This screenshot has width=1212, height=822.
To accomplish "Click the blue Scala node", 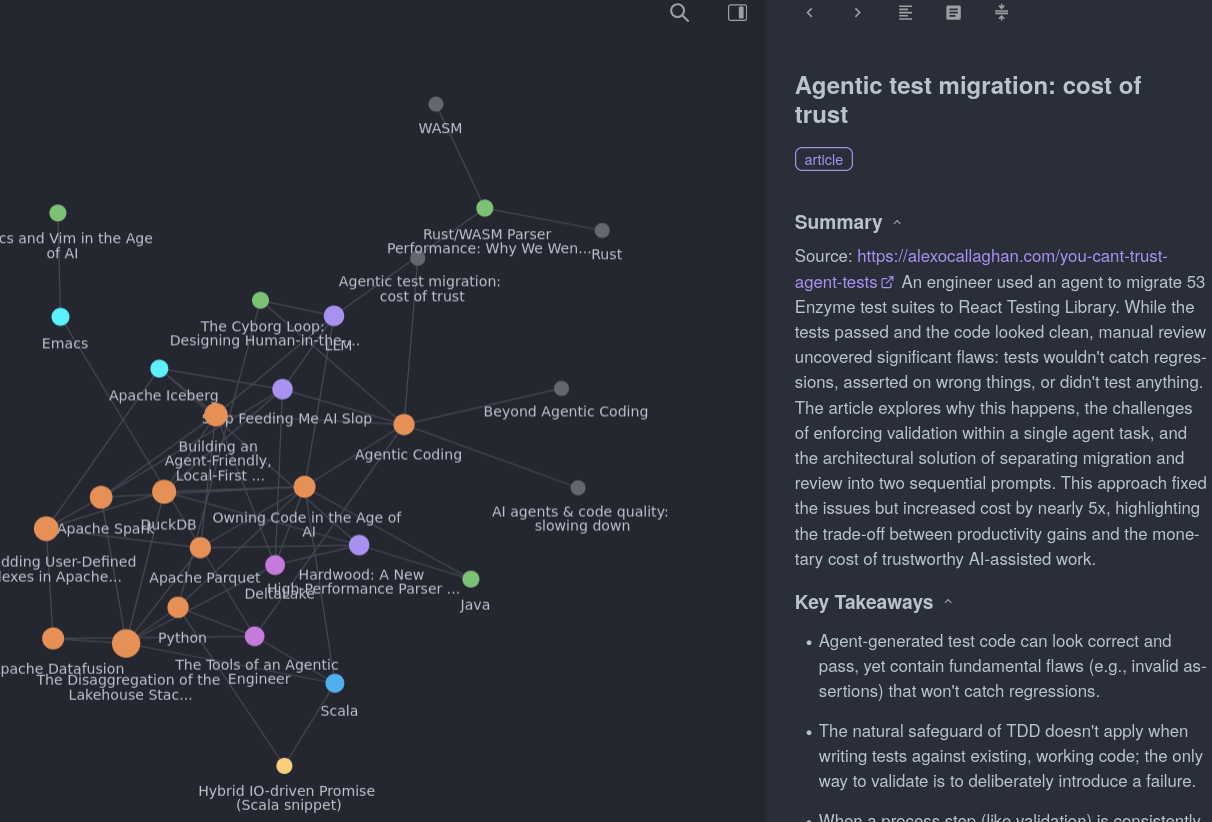I will 335,683.
